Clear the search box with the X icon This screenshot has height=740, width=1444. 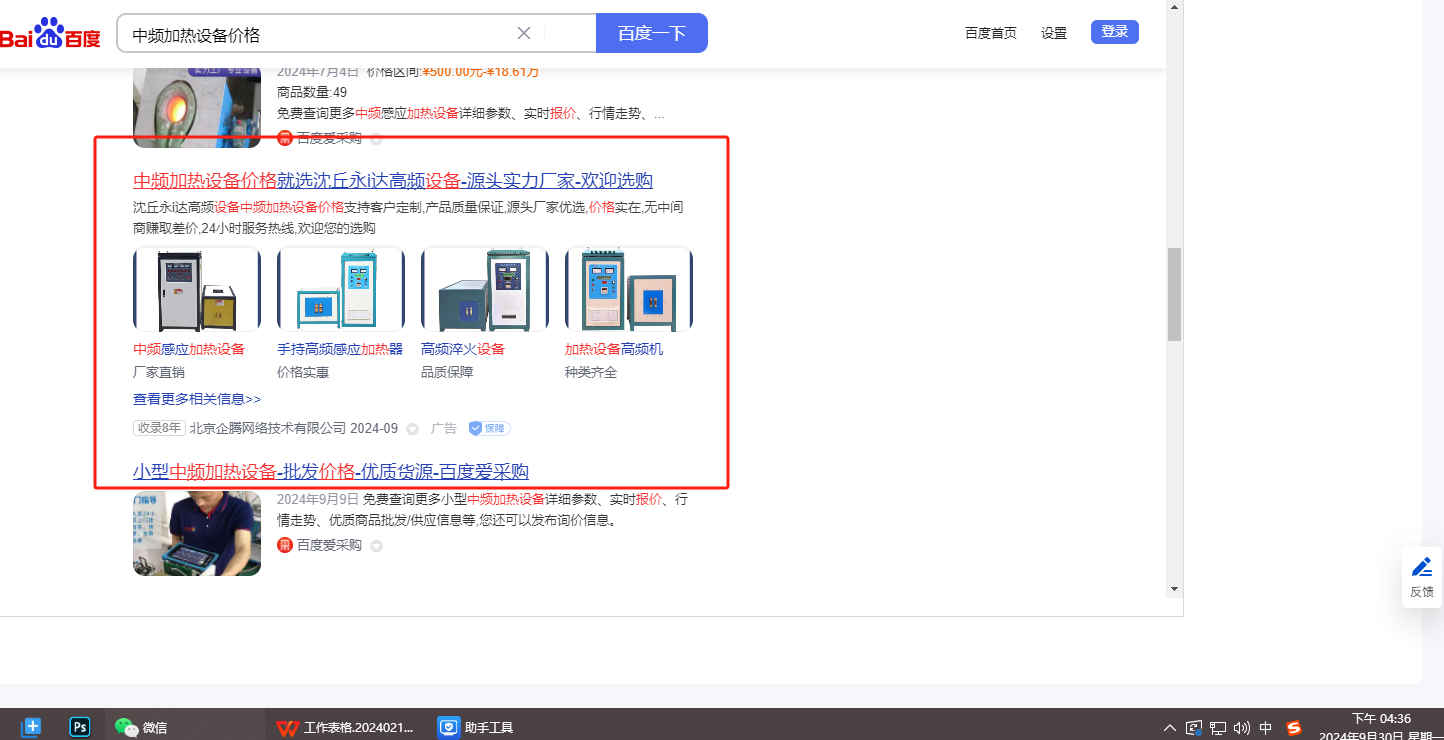[x=523, y=33]
